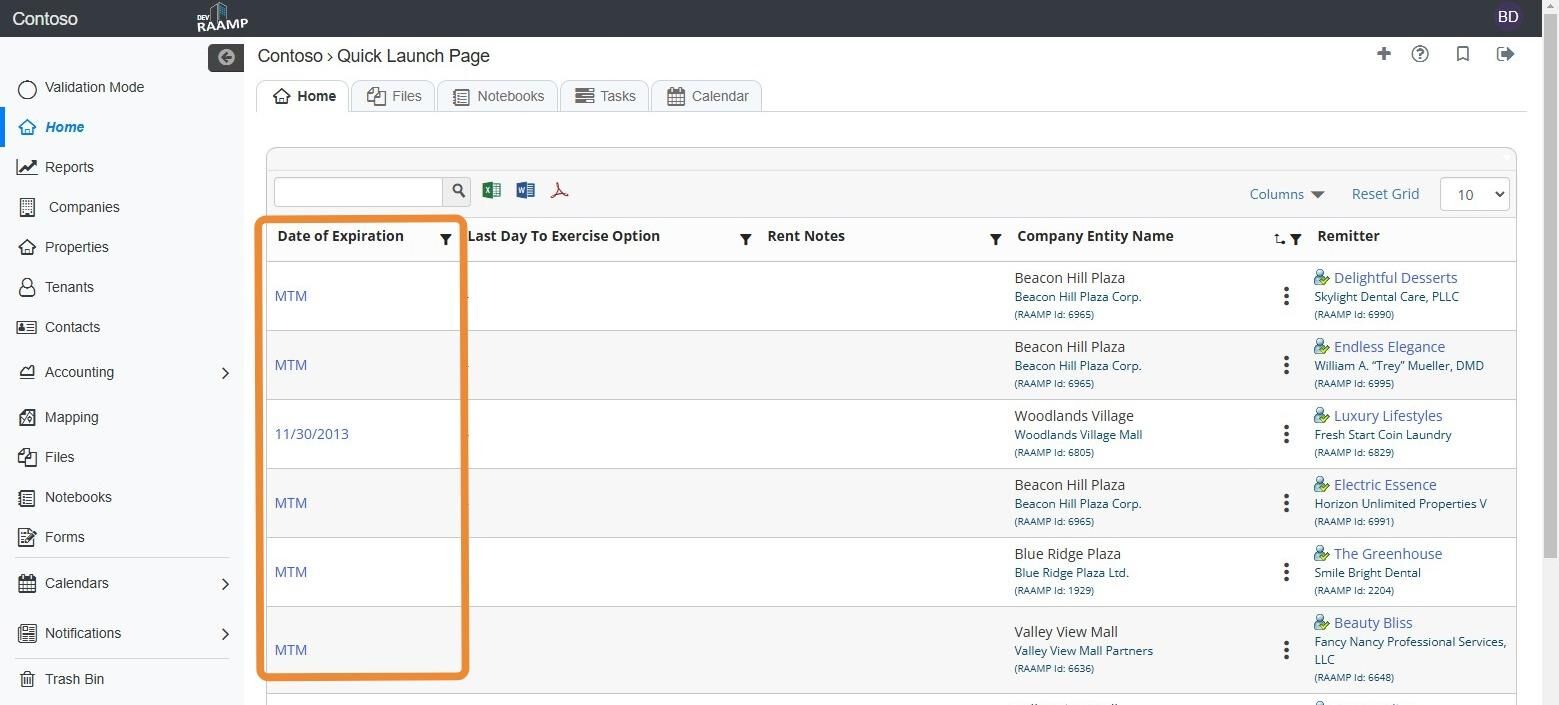Screen dimensions: 1559x705
Task: Collapse the sidebar with the back arrow button
Action: [x=226, y=58]
